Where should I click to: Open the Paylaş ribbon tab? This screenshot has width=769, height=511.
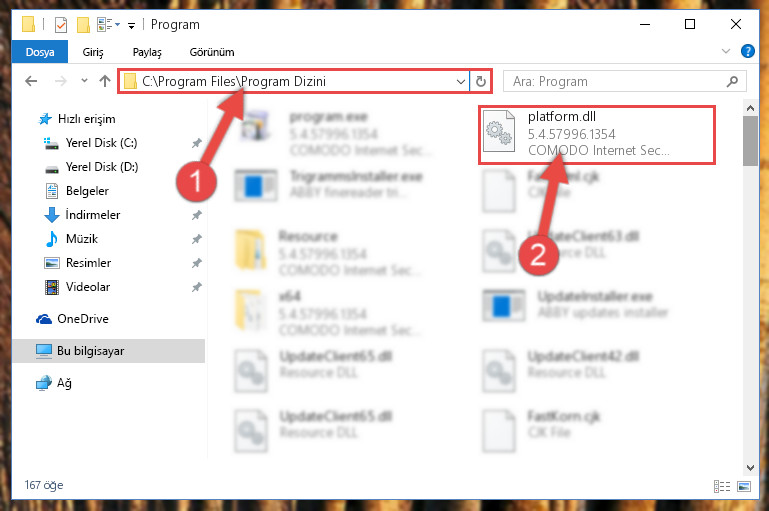pyautogui.click(x=147, y=52)
